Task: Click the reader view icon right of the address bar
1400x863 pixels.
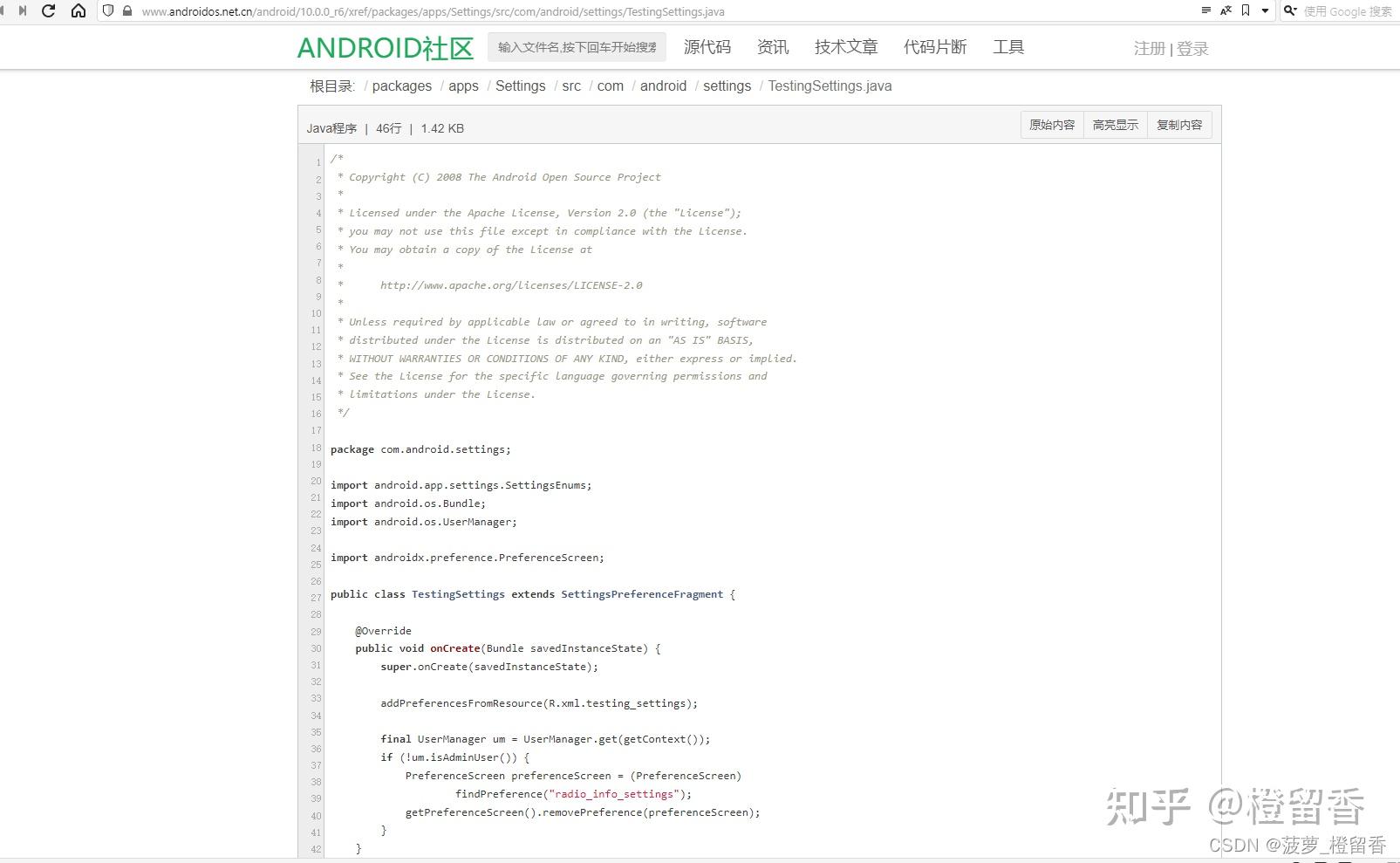Action: pos(1207,11)
